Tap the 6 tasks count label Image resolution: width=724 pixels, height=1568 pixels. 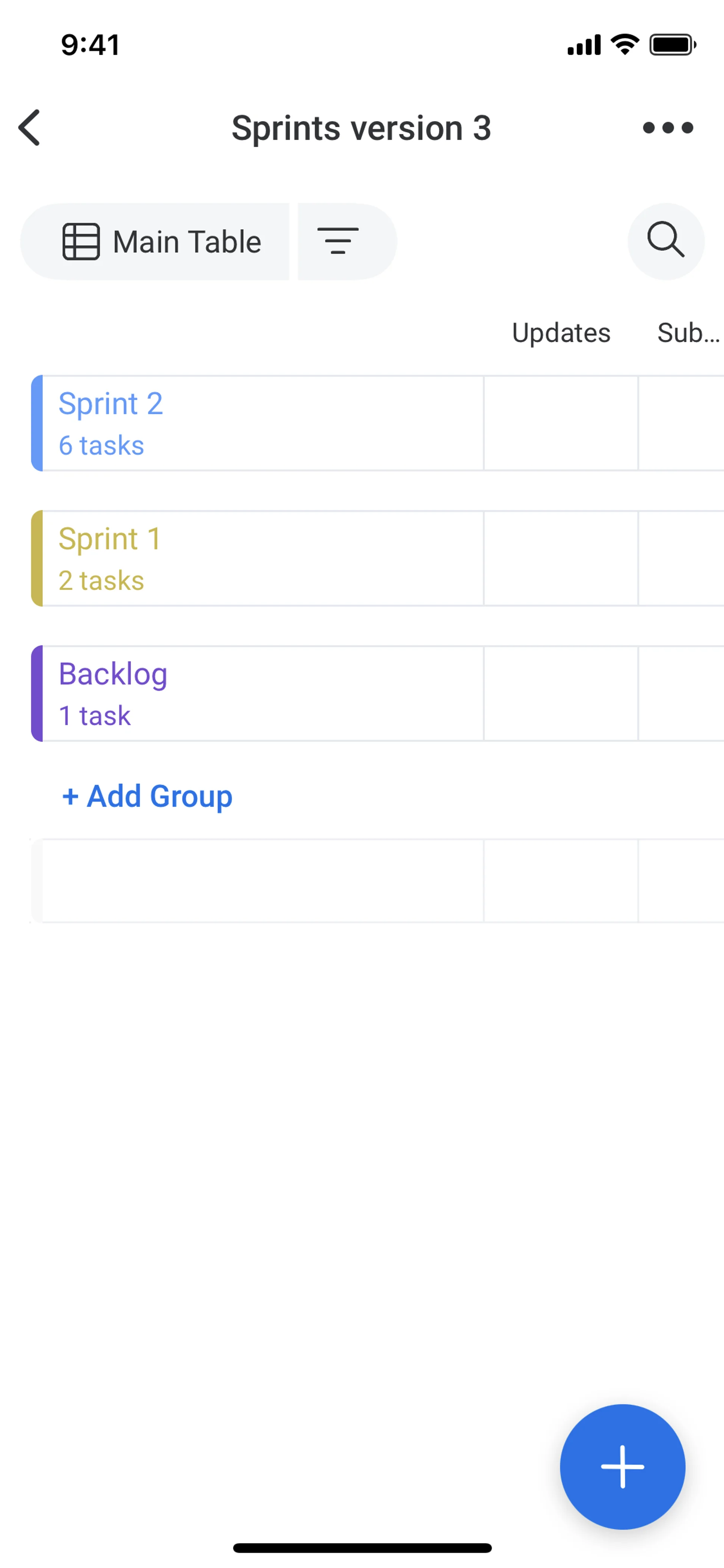(101, 445)
